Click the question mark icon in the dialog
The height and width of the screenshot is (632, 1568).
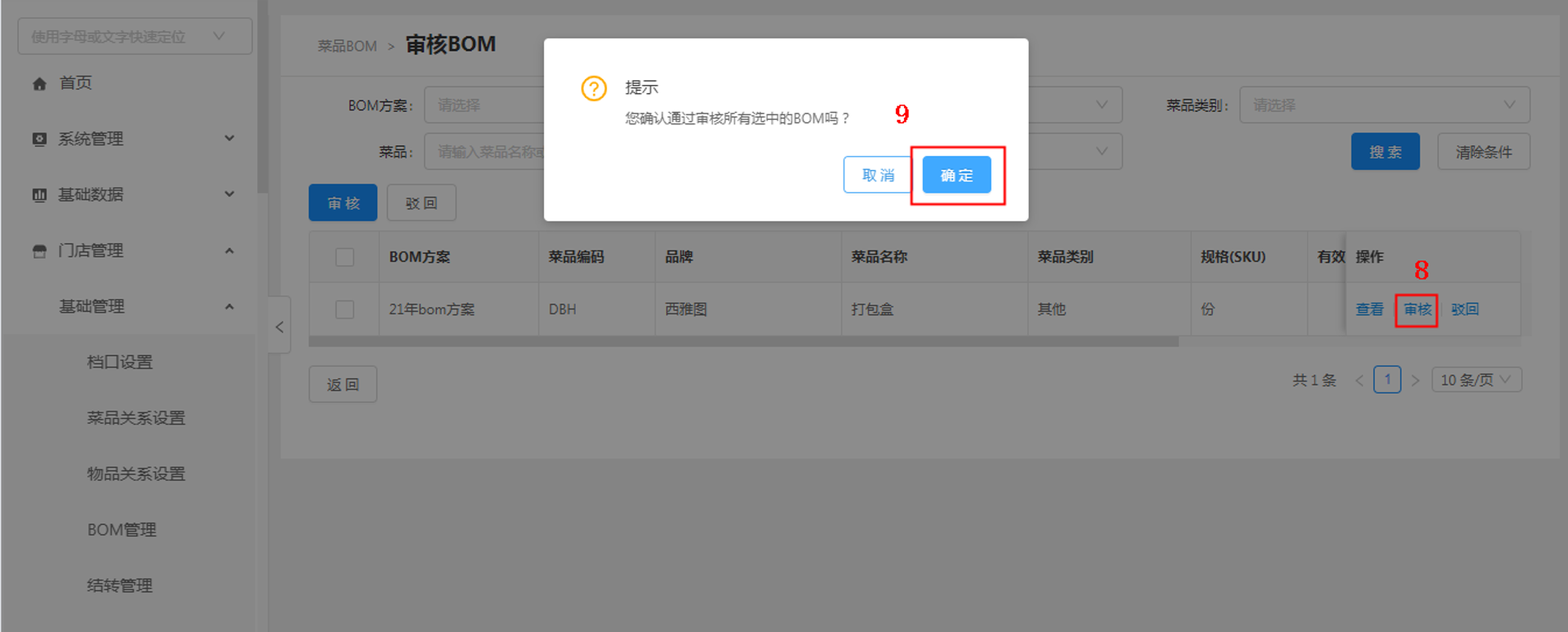point(594,88)
